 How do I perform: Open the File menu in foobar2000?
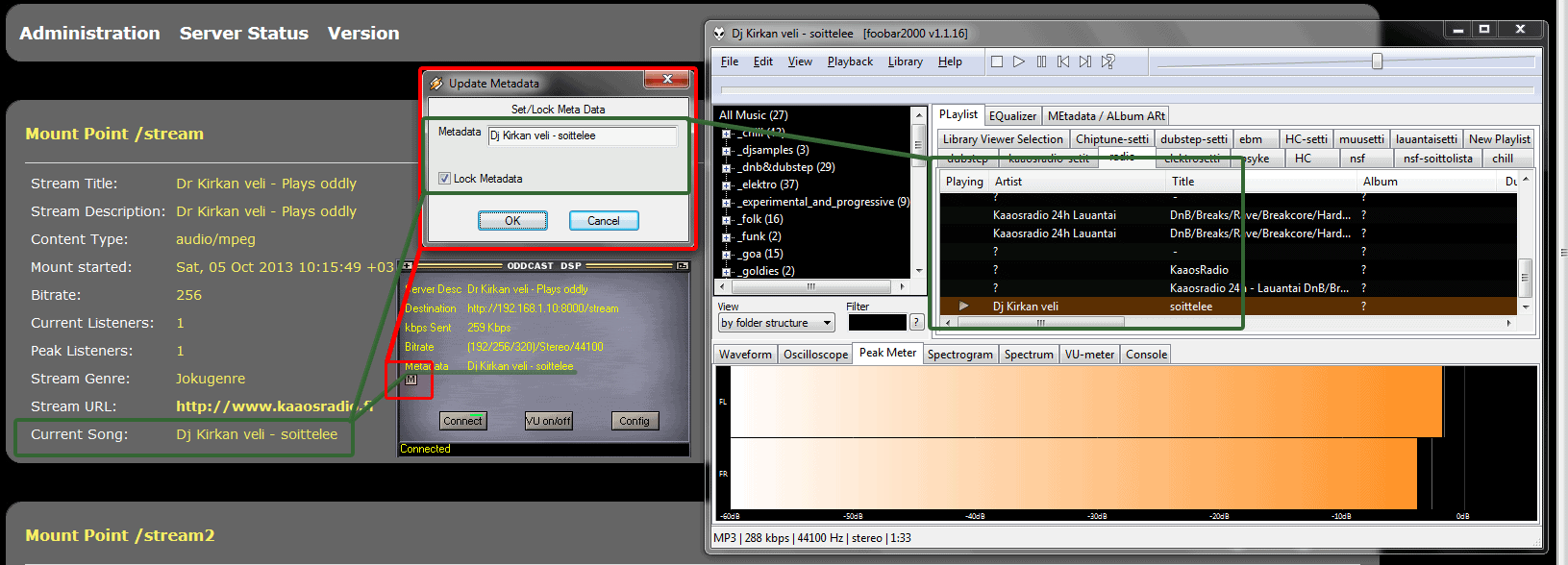tap(730, 61)
